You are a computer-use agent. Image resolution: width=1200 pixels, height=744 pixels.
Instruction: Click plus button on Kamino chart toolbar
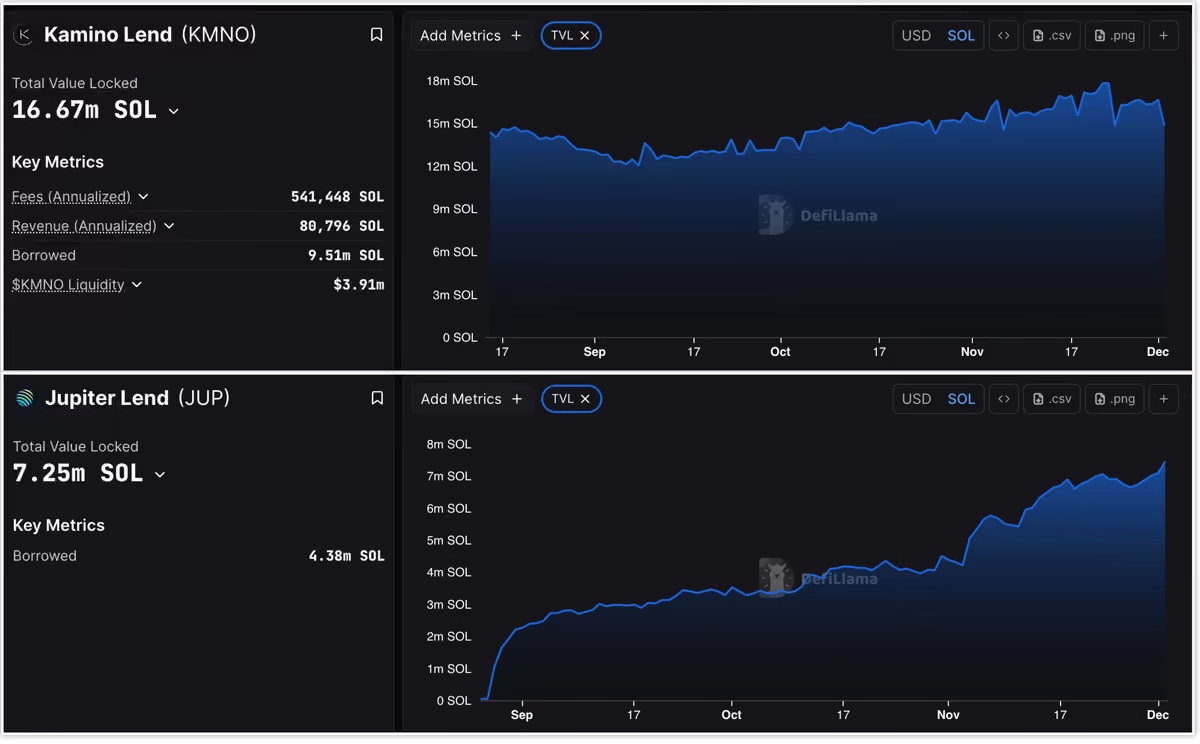[x=1164, y=35]
